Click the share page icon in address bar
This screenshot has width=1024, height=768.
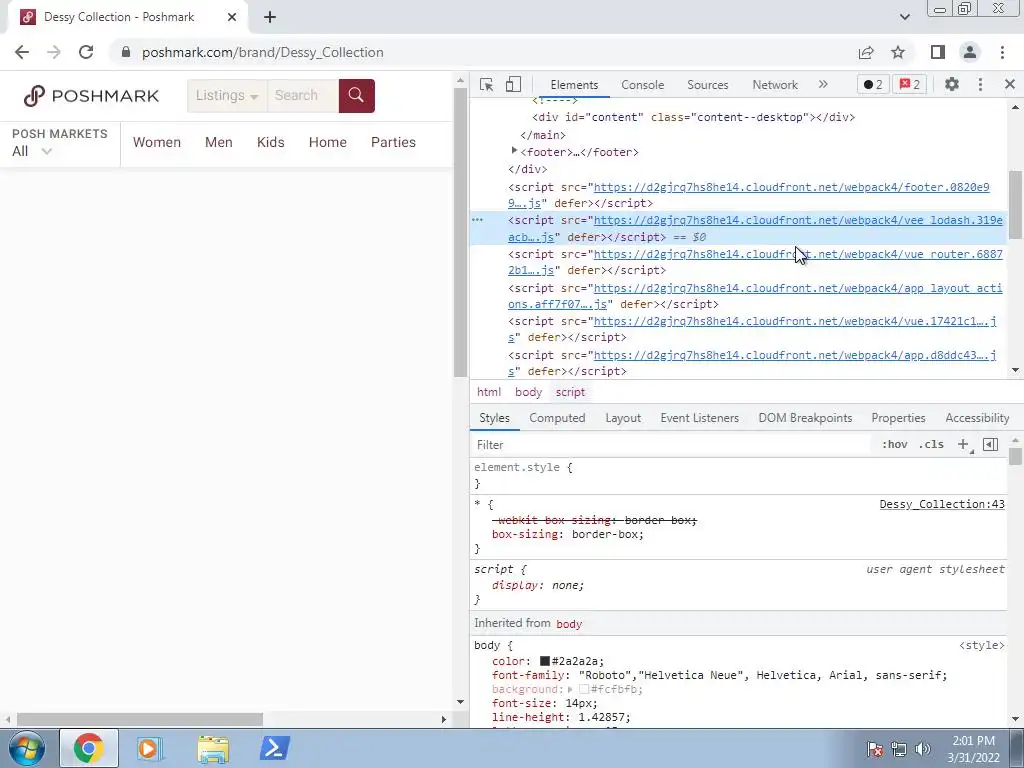[x=866, y=52]
